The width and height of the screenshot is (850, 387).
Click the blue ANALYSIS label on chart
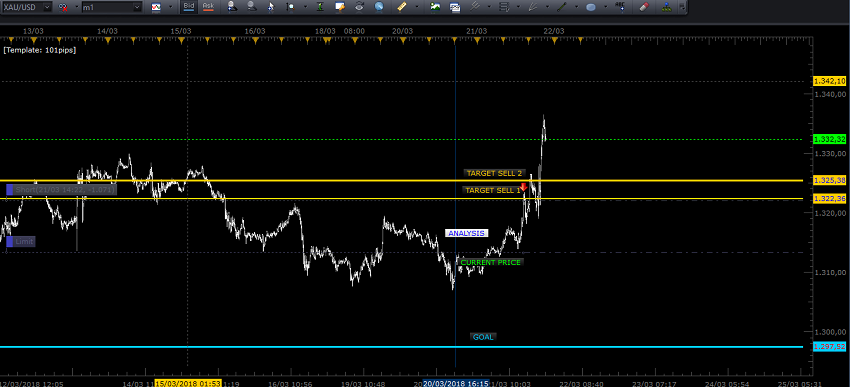point(467,233)
